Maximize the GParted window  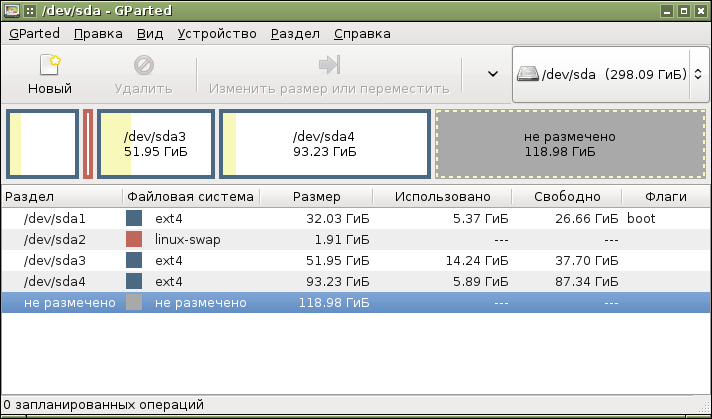pyautogui.click(x=684, y=11)
